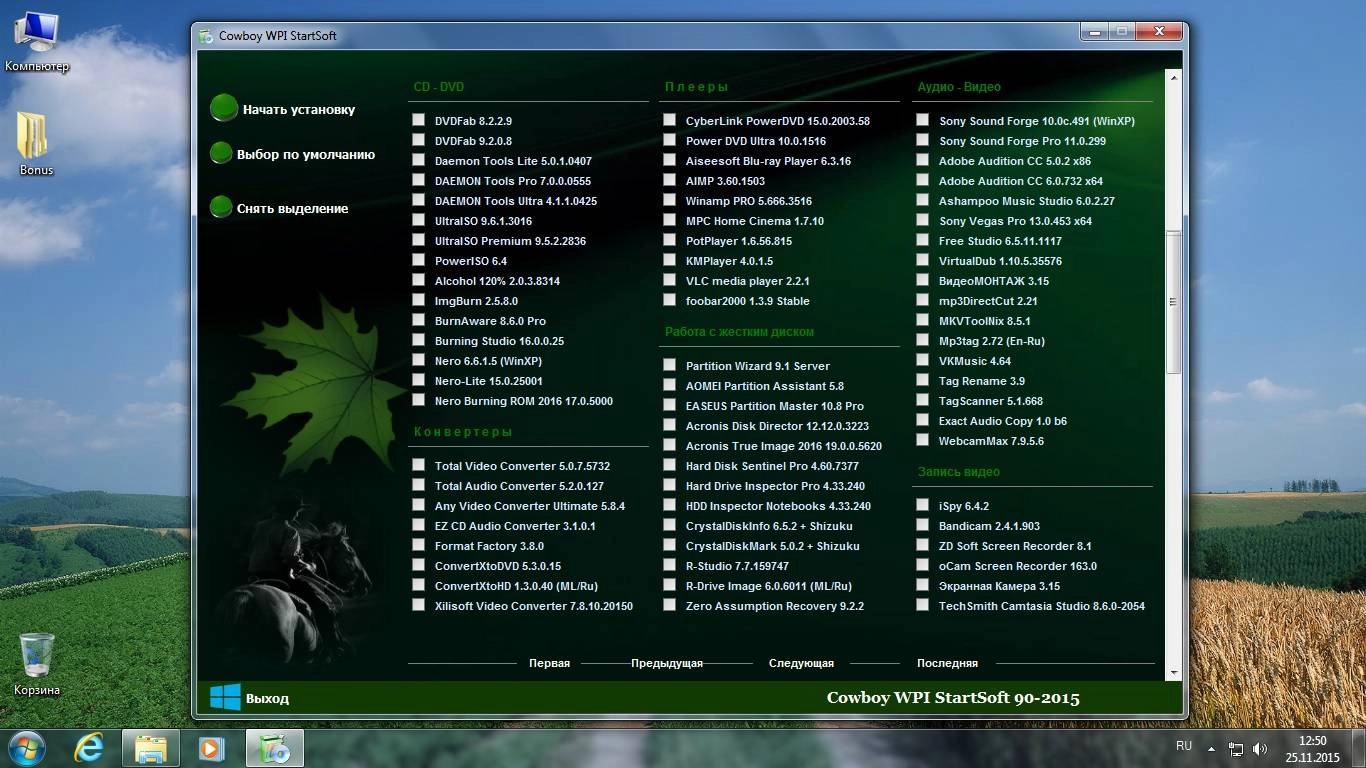Check the PotPlayer 1.6.56.815 checkbox

pos(669,240)
